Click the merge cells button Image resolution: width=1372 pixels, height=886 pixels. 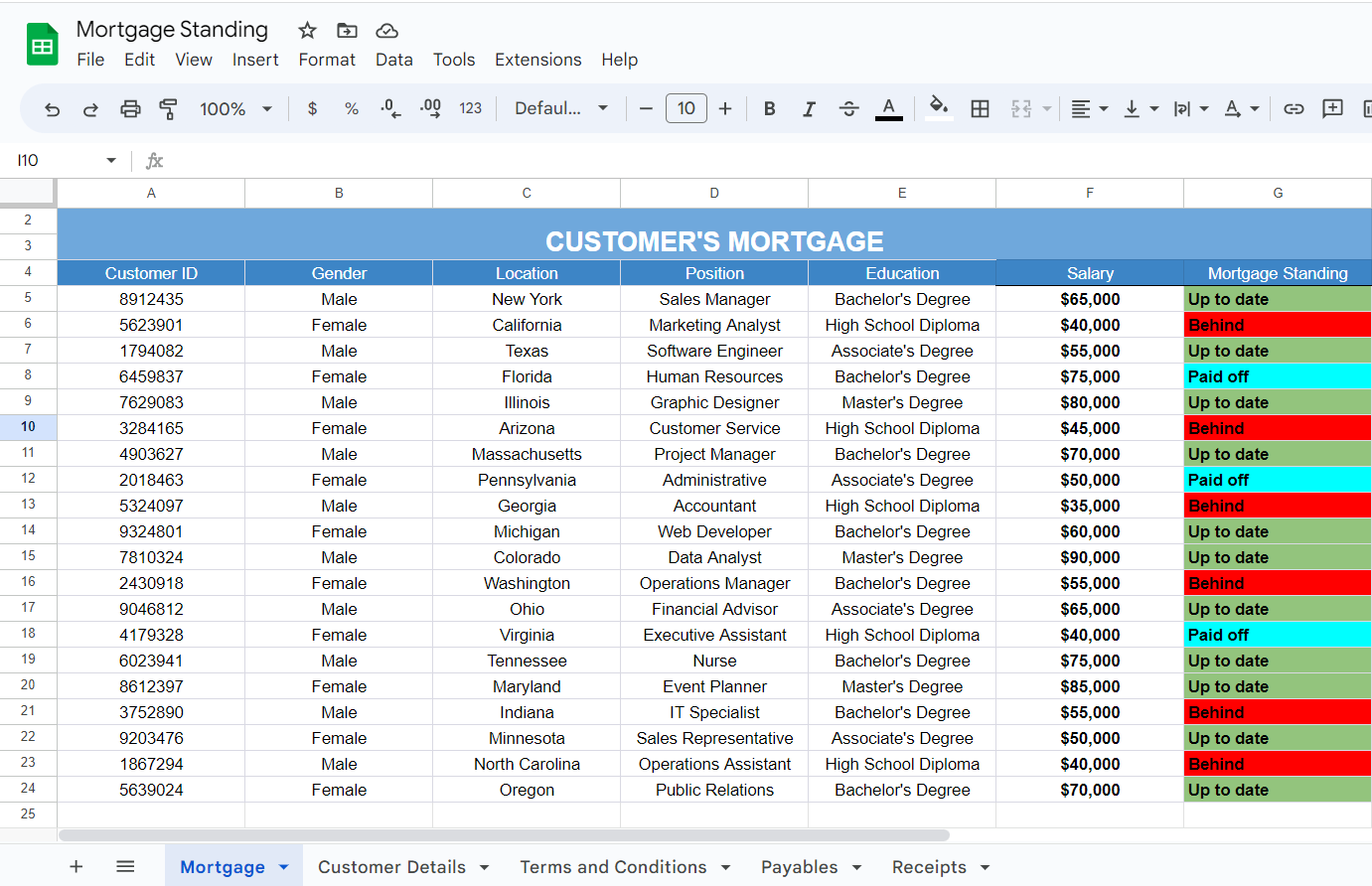point(1021,108)
